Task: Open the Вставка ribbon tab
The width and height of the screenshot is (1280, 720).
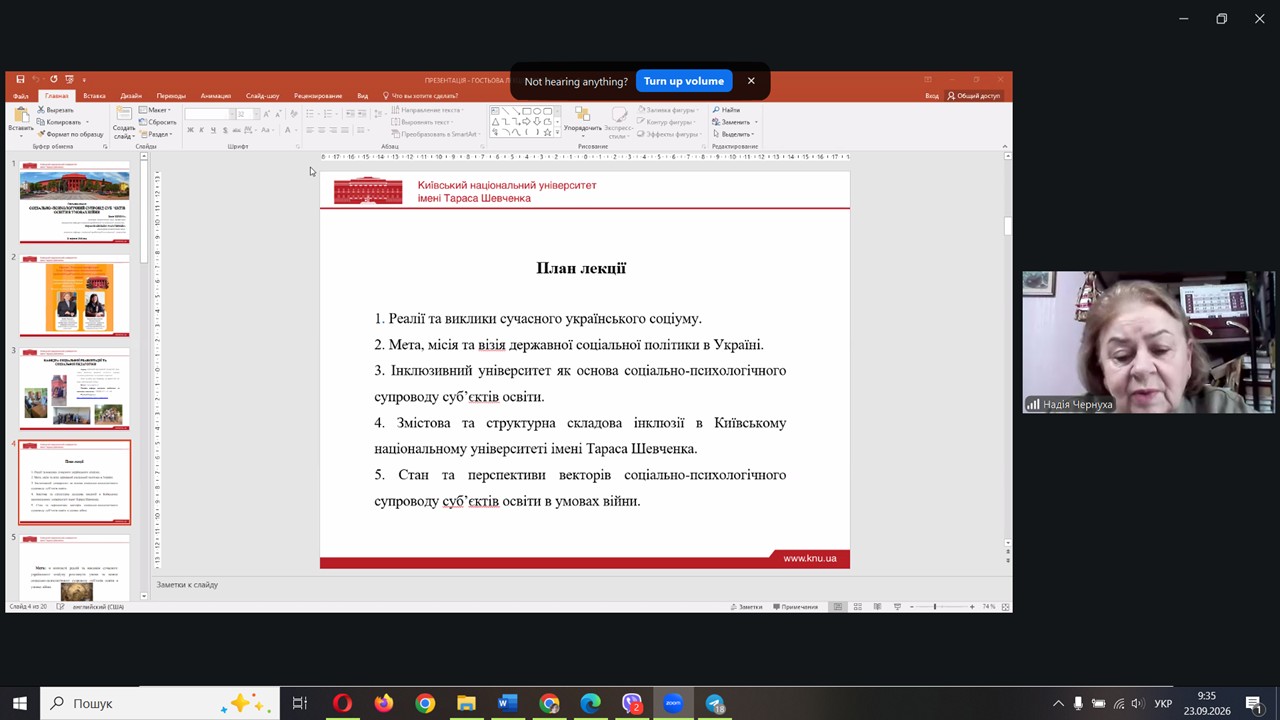Action: 94,96
